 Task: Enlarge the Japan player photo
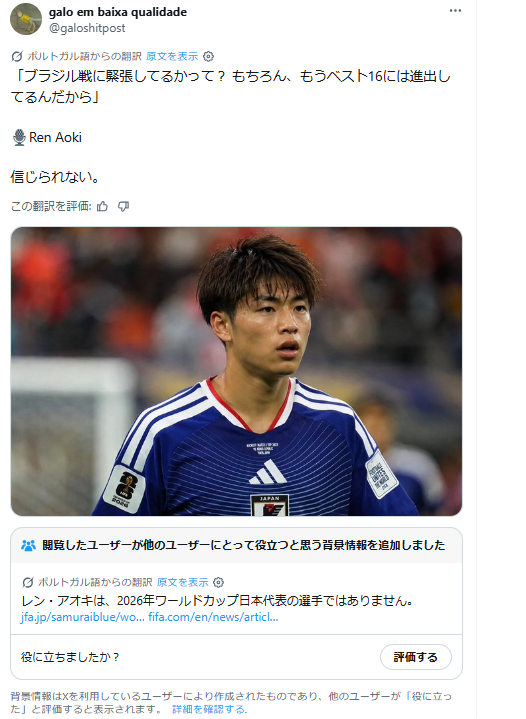pyautogui.click(x=236, y=371)
